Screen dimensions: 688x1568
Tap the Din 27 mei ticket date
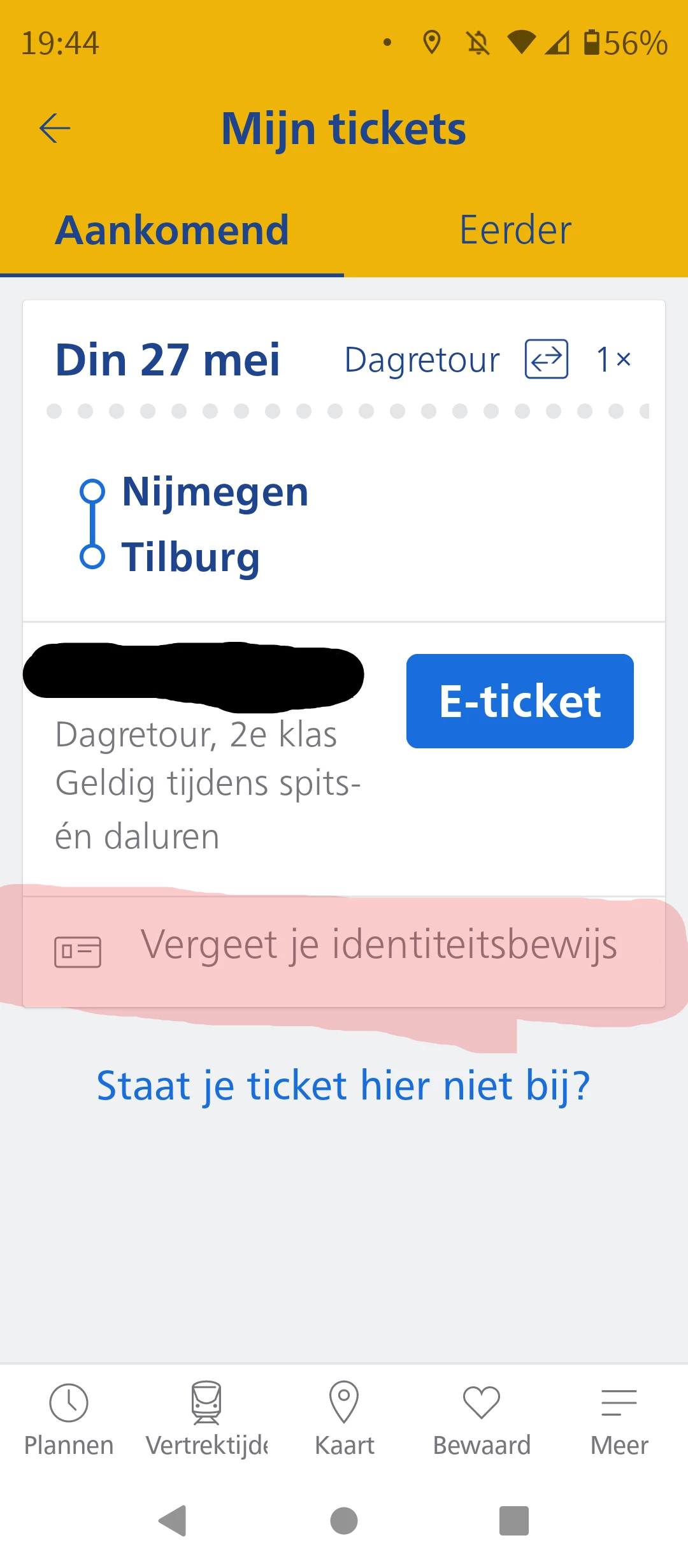(x=168, y=360)
